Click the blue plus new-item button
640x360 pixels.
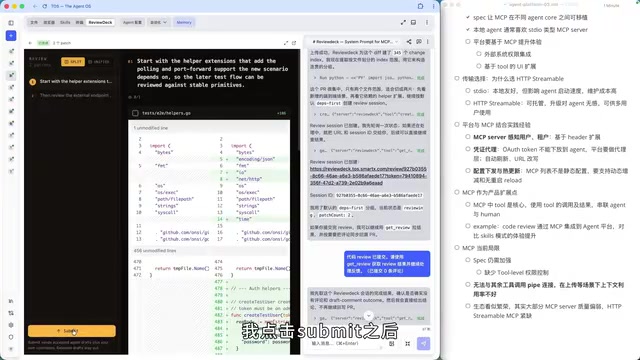point(11,36)
